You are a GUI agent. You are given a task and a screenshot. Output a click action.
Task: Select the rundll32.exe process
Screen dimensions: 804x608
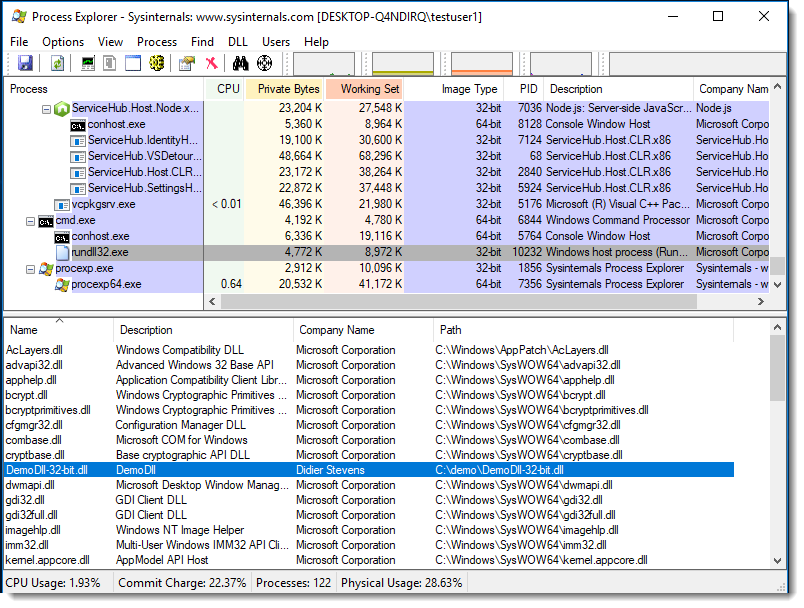tap(100, 252)
